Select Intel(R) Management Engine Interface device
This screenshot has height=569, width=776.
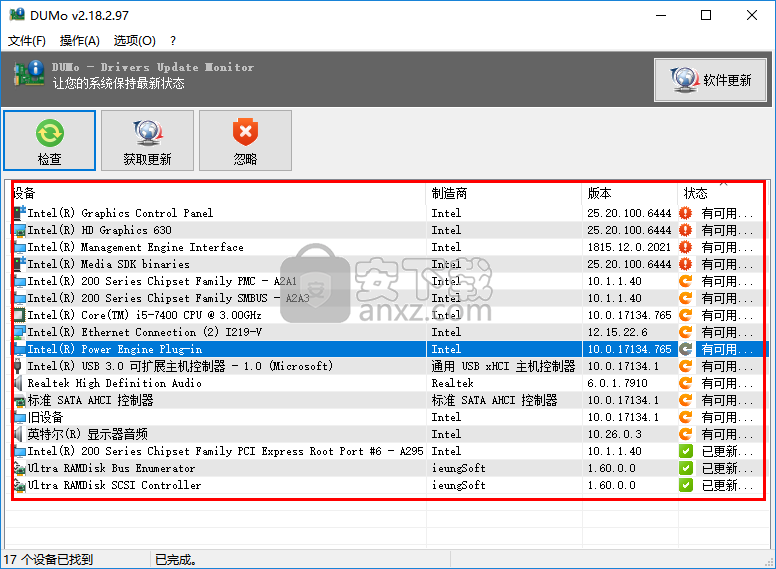coord(135,247)
